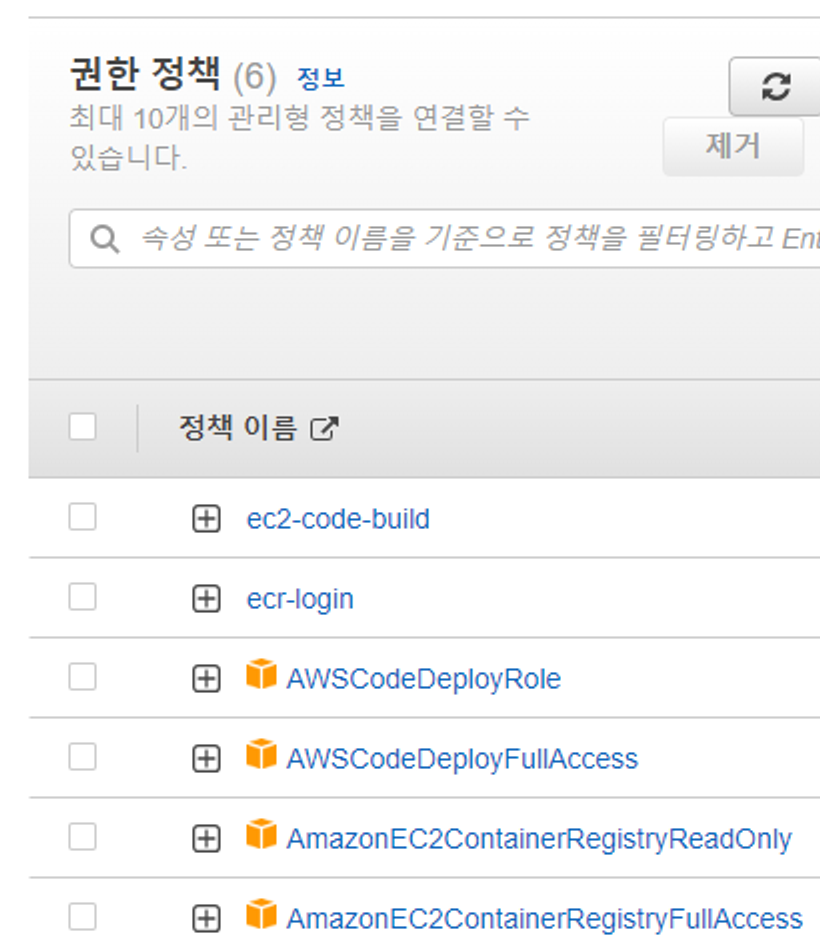Expand the AWSCodeDeployFullAccess policy details
This screenshot has width=820, height=950.
pos(207,758)
